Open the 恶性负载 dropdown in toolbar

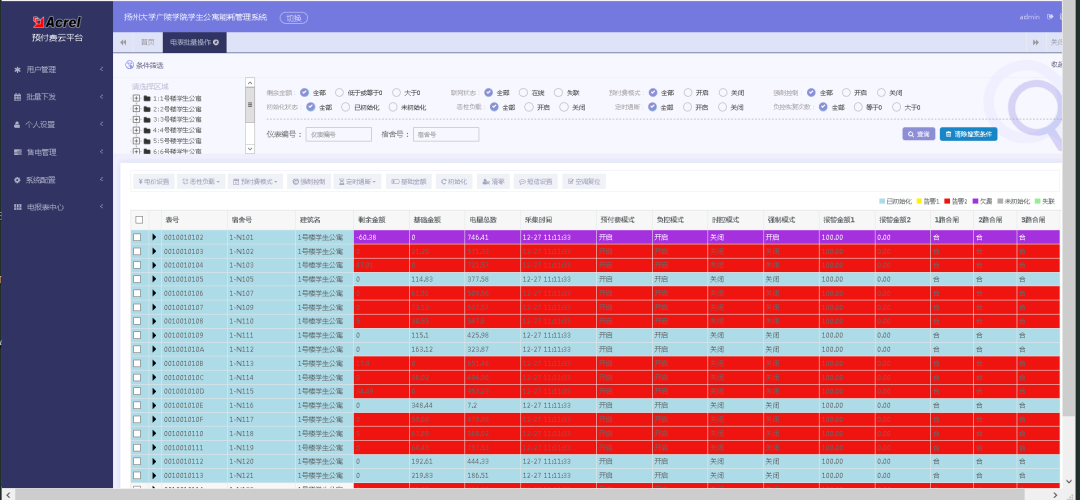200,182
